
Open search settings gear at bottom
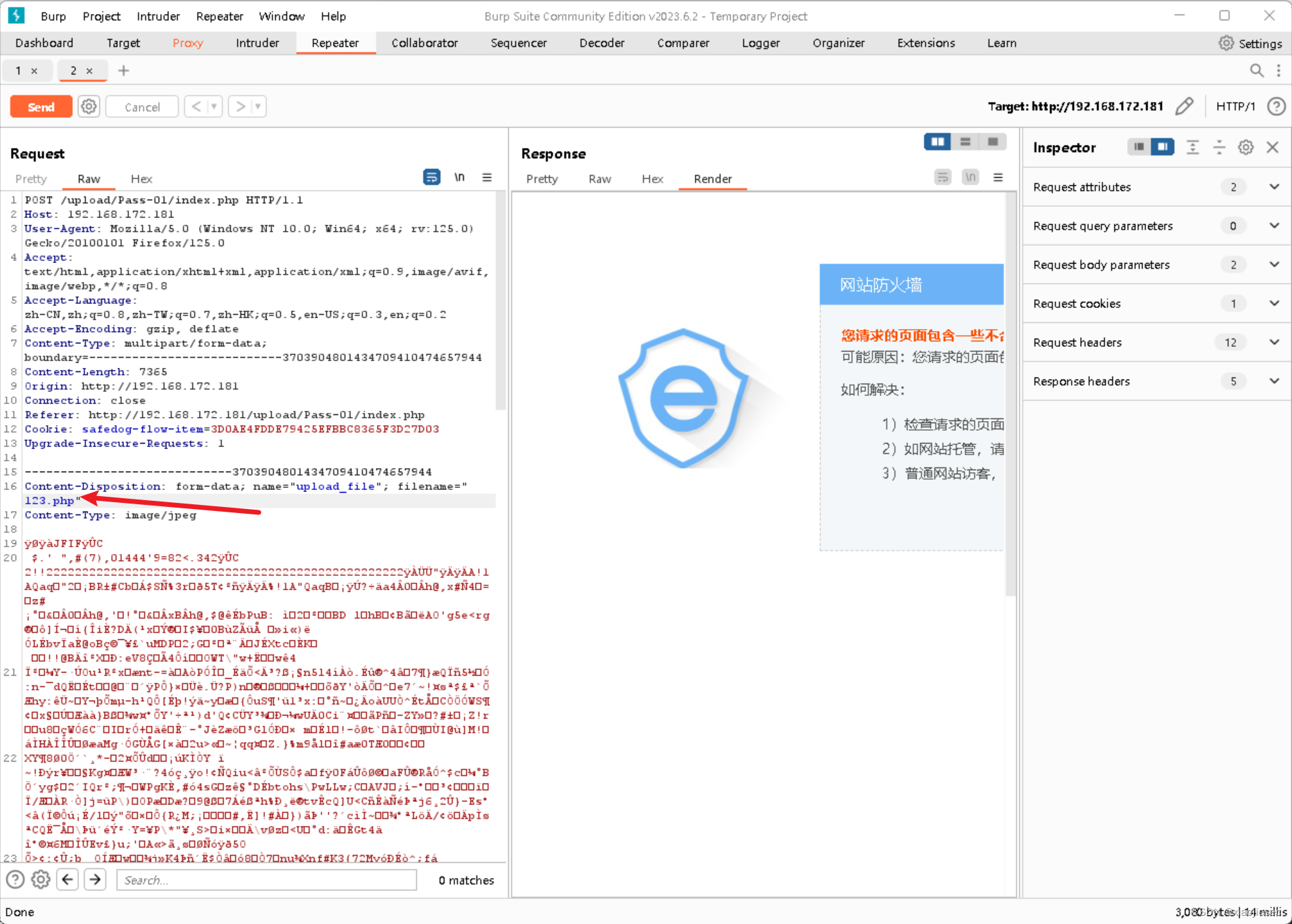click(x=41, y=880)
